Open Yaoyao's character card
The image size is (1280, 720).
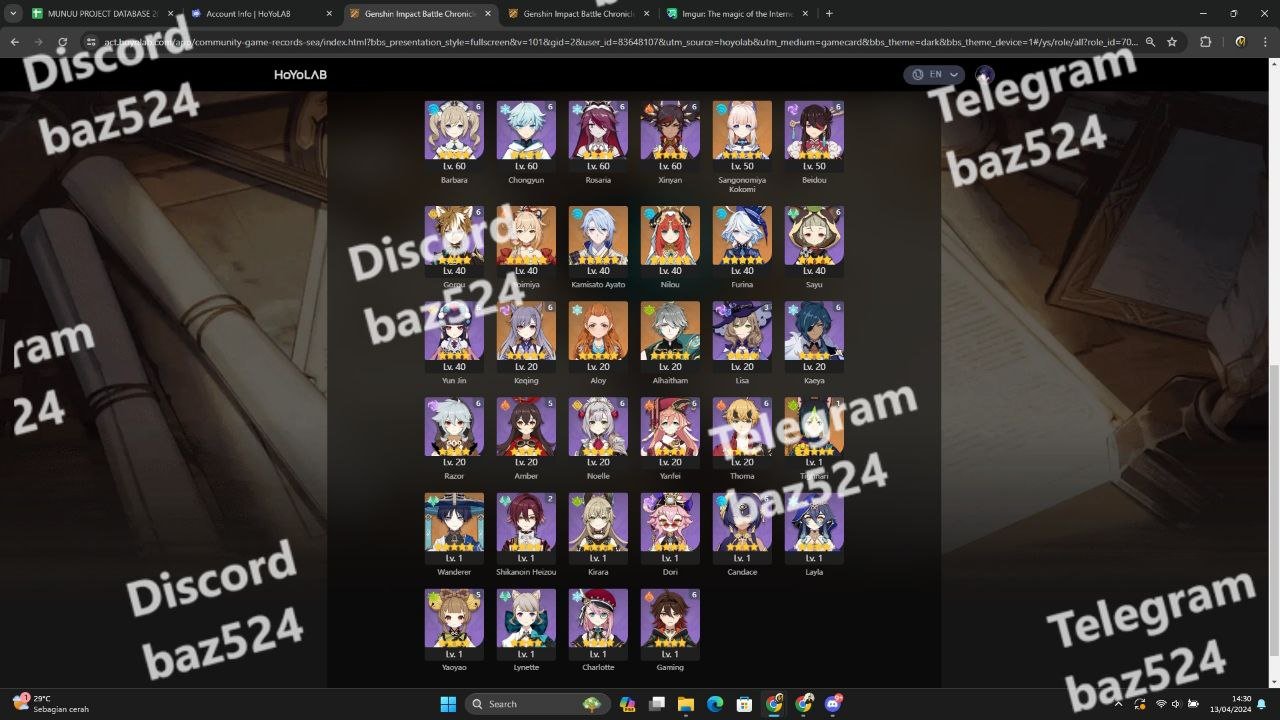[454, 625]
